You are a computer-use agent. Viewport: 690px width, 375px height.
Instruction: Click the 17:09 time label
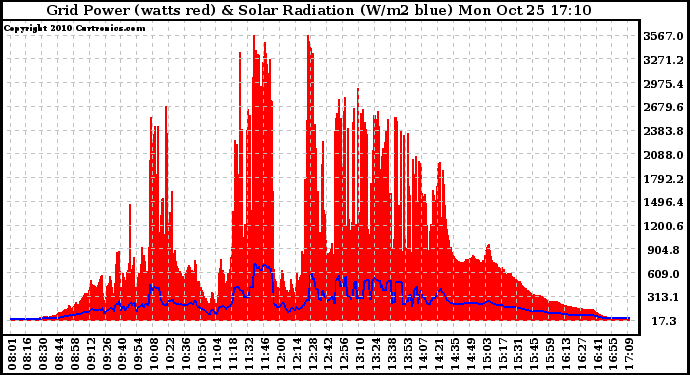point(628,353)
